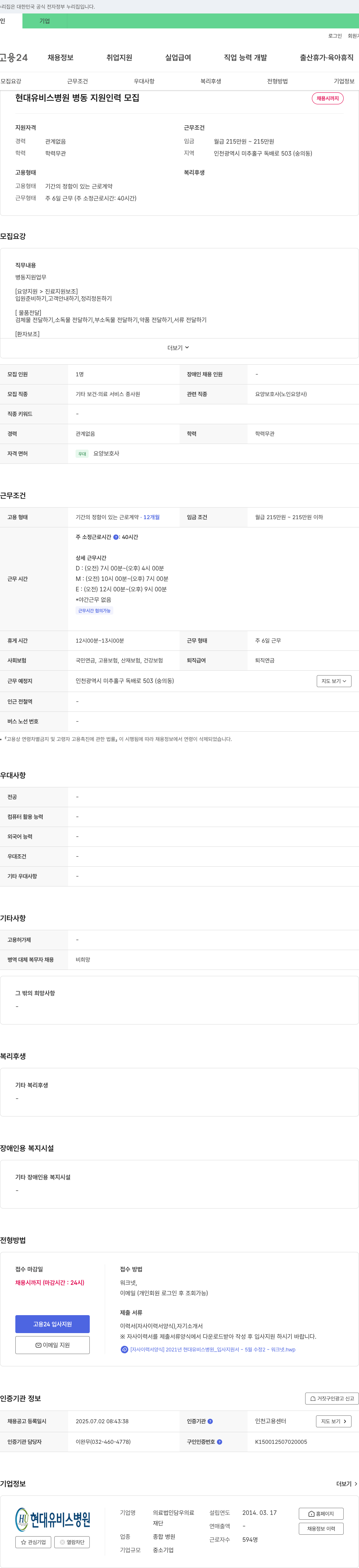
Task: Open the 직업 능력 개발 menu
Action: [x=245, y=58]
